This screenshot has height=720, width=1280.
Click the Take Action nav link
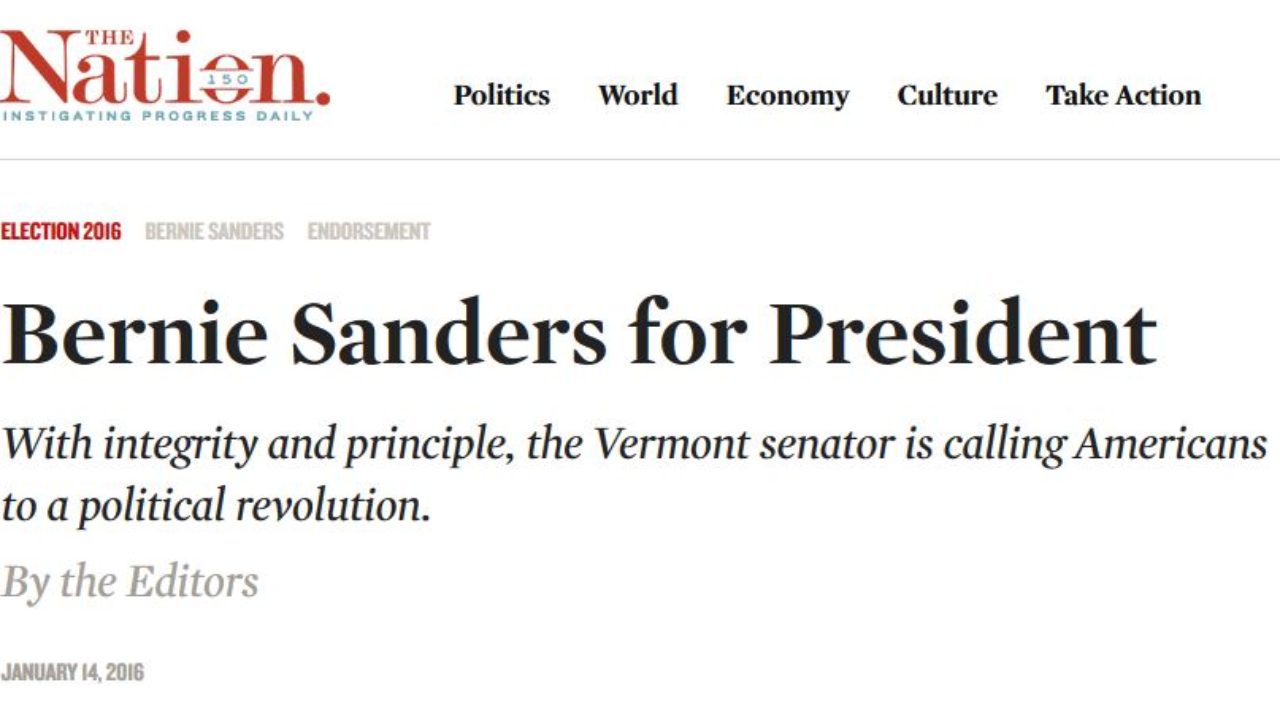[1123, 96]
